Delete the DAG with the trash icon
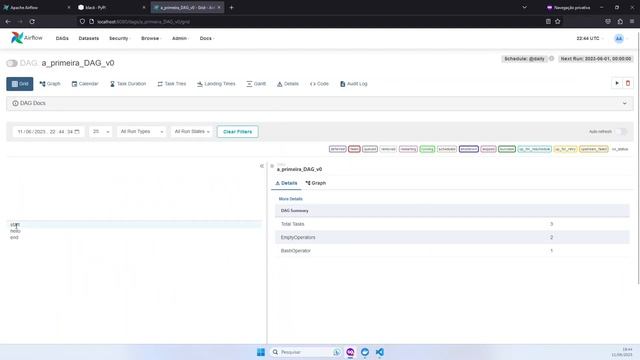 coord(628,83)
